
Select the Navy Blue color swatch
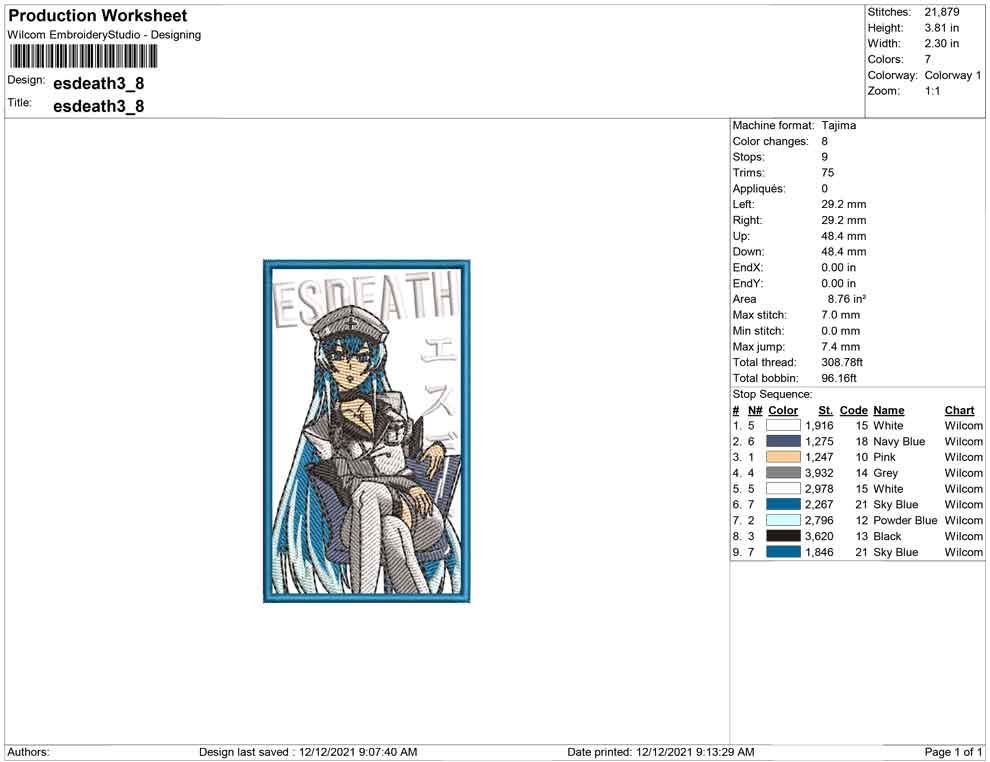(783, 441)
